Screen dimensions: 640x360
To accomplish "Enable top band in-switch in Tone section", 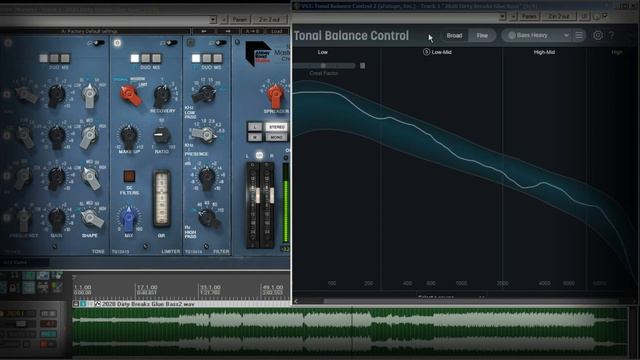I will [7, 95].
